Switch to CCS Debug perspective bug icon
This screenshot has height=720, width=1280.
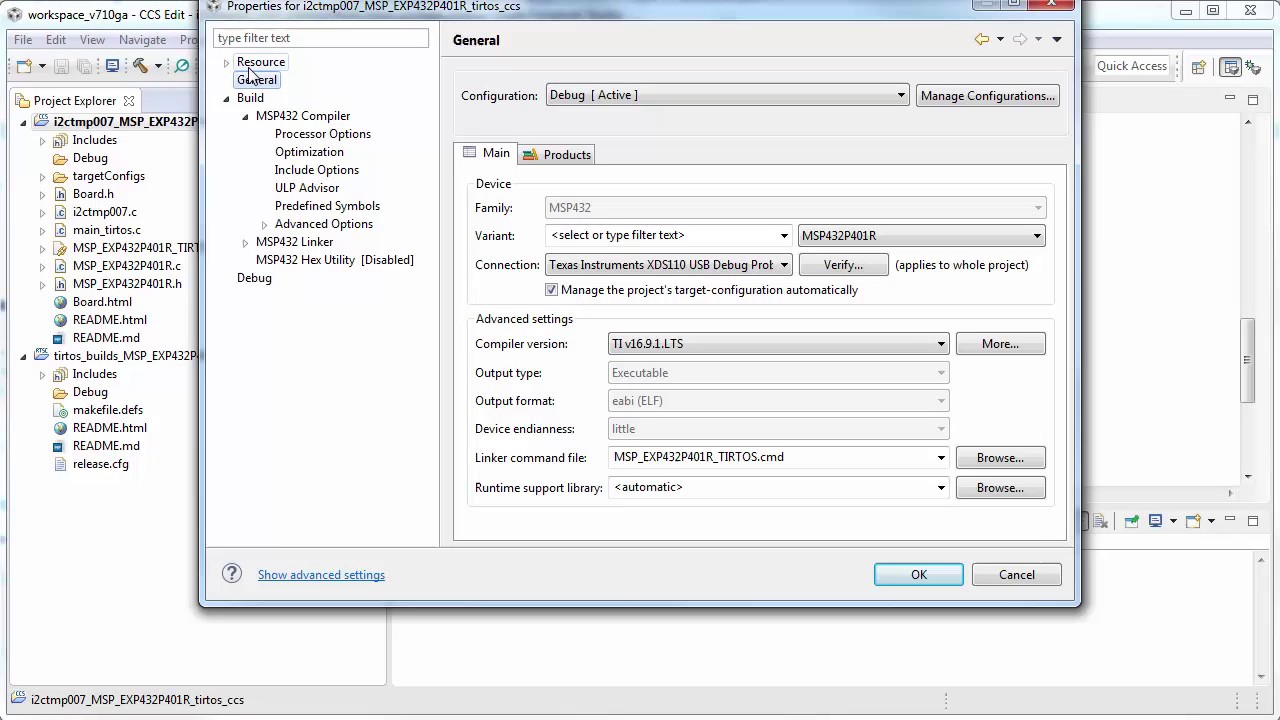click(x=1253, y=67)
